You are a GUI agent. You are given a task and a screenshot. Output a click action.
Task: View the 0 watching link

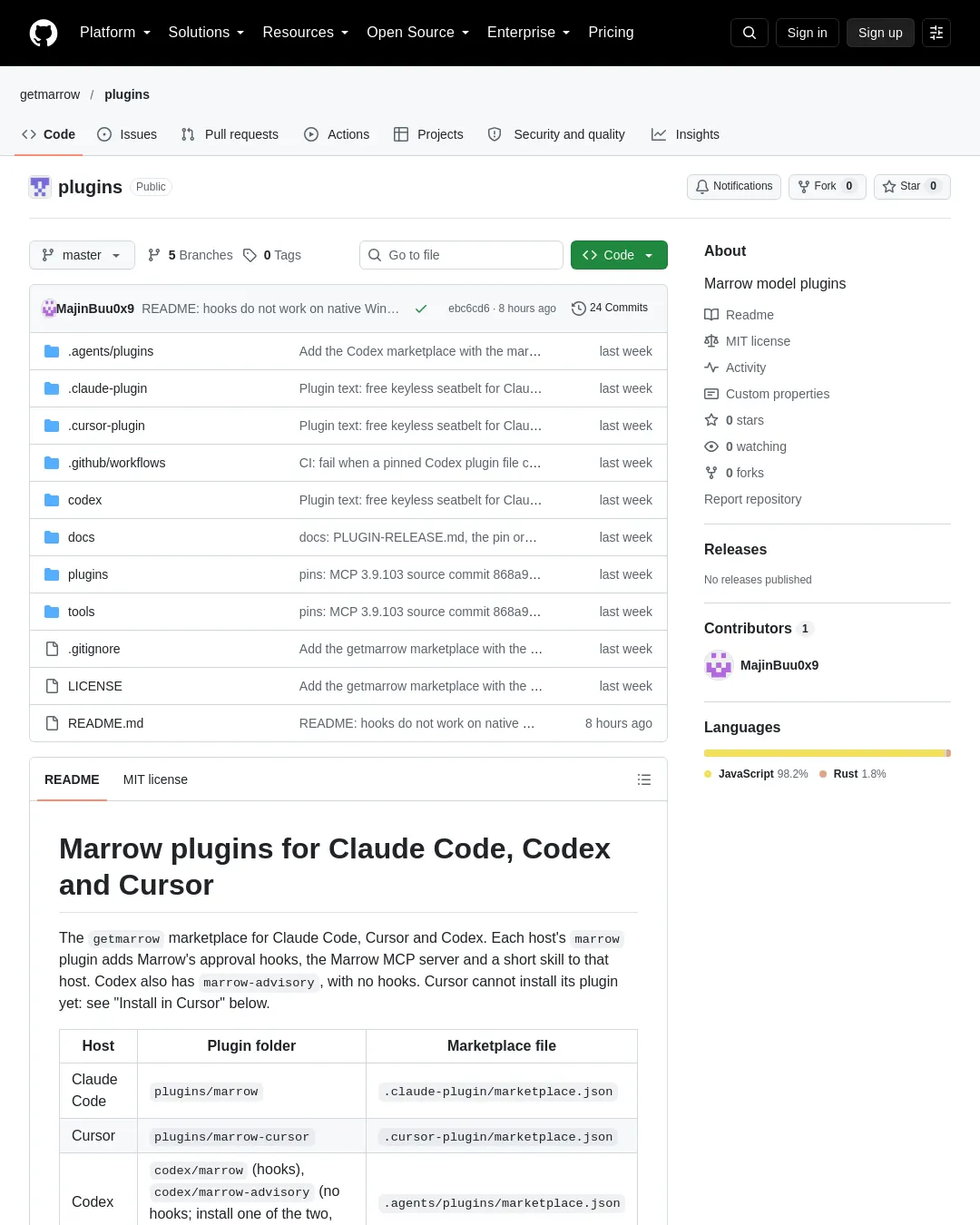click(x=746, y=446)
